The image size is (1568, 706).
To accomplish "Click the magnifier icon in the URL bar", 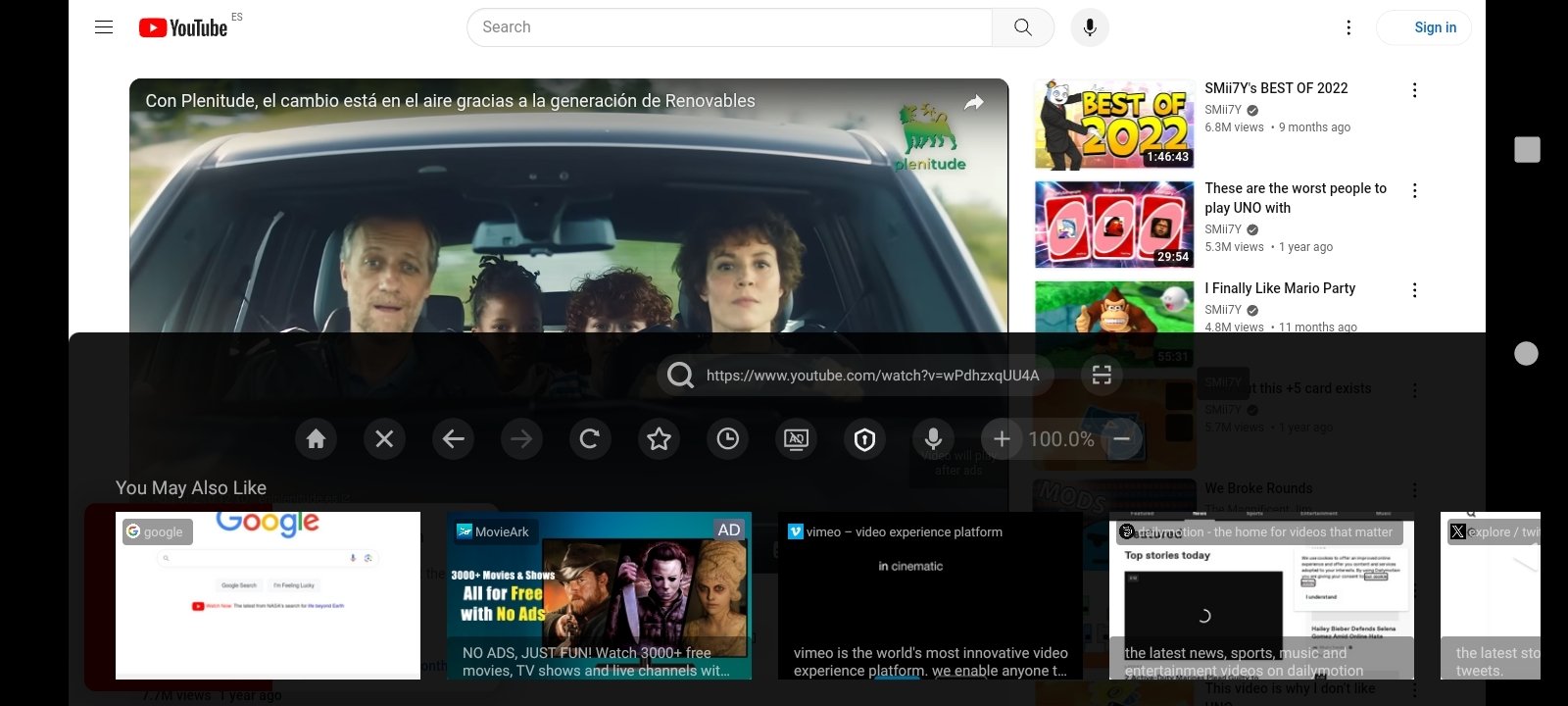I will 680,376.
